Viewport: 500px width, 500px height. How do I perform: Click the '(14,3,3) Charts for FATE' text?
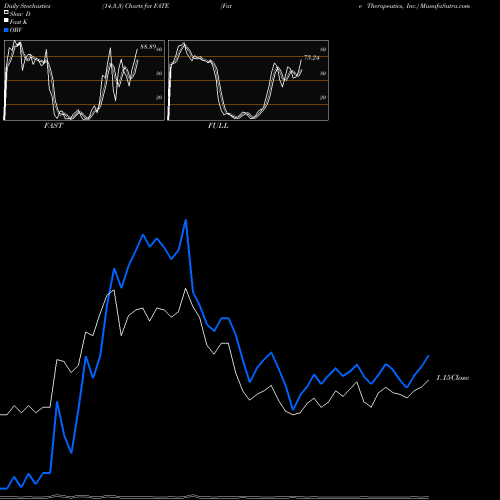(x=136, y=6)
